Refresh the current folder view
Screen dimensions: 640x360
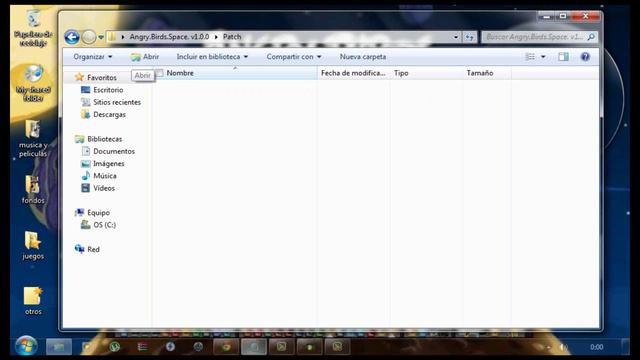[469, 37]
